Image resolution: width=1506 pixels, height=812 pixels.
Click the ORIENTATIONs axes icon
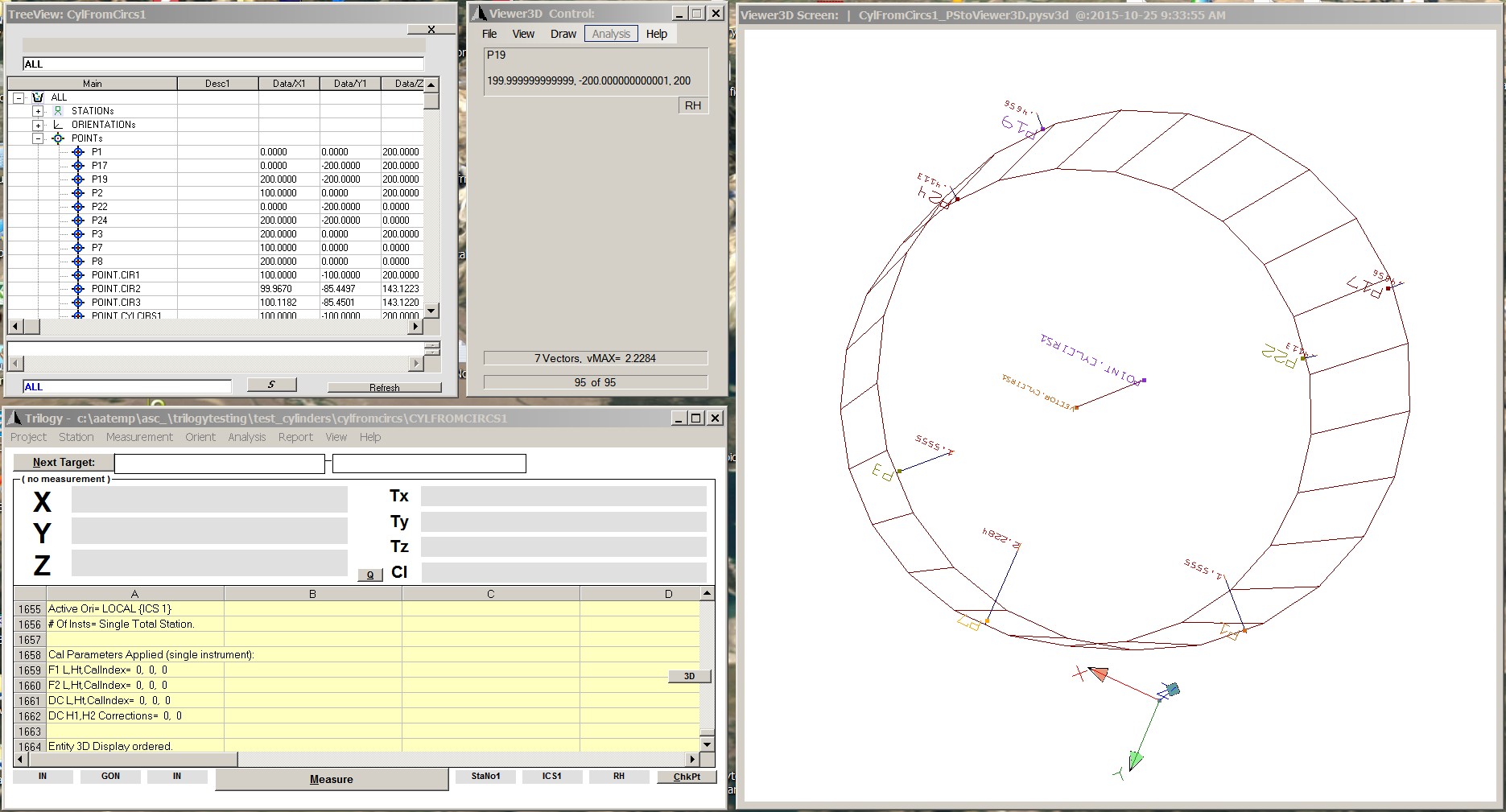pyautogui.click(x=58, y=125)
